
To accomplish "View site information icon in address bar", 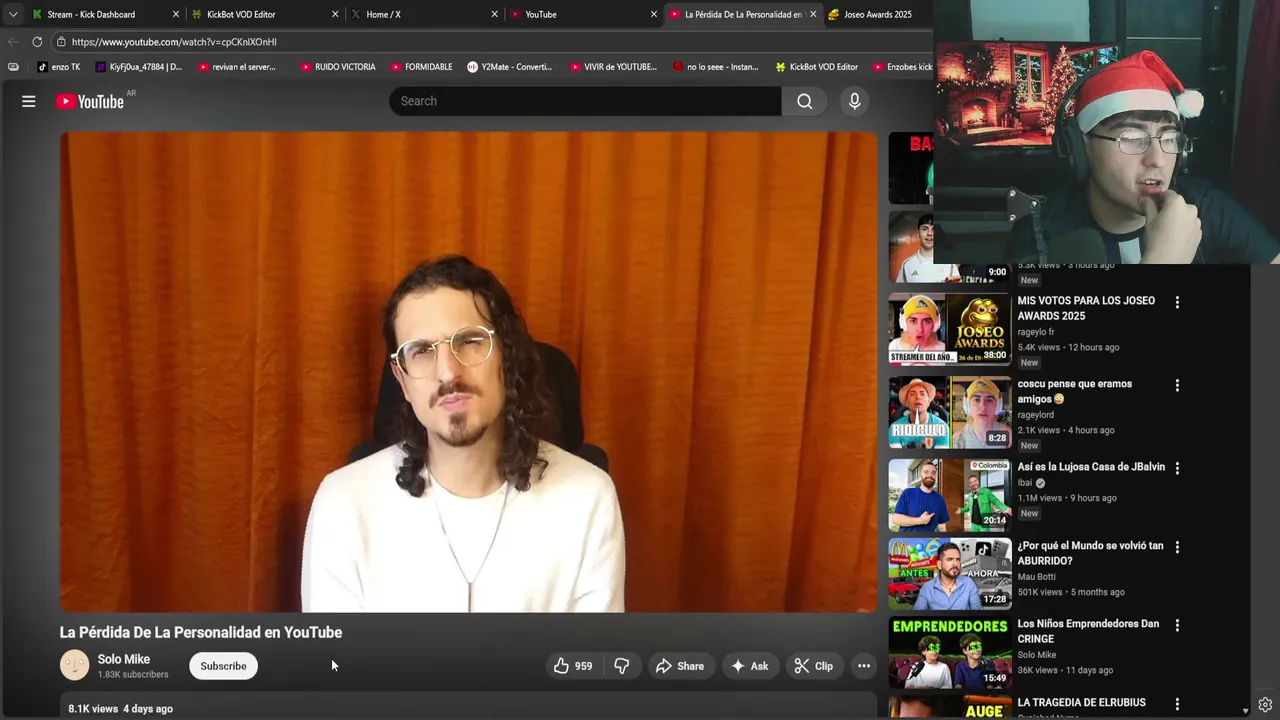I will coord(61,42).
